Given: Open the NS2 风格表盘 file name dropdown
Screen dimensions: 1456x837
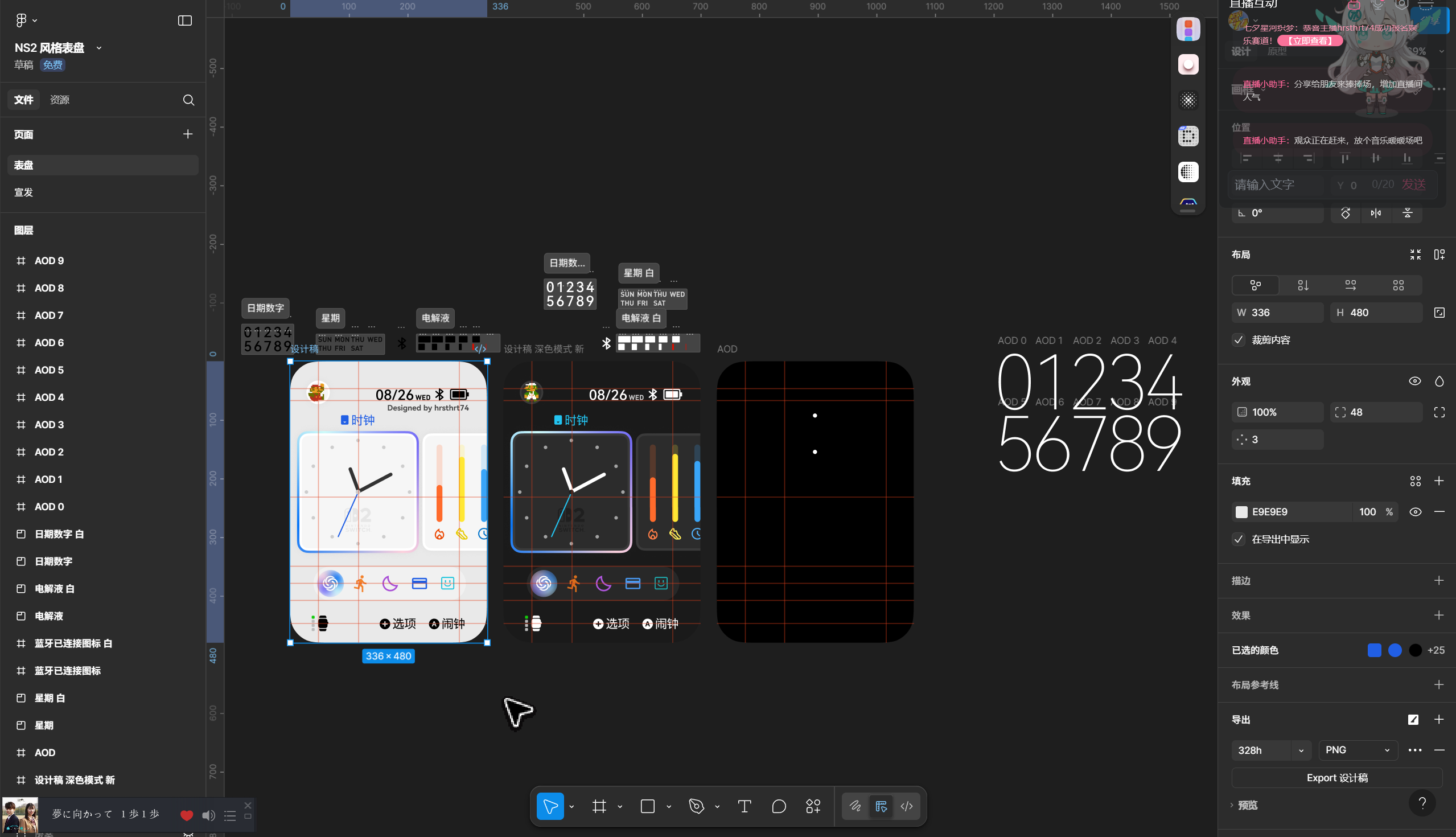Looking at the screenshot, I should (99, 48).
